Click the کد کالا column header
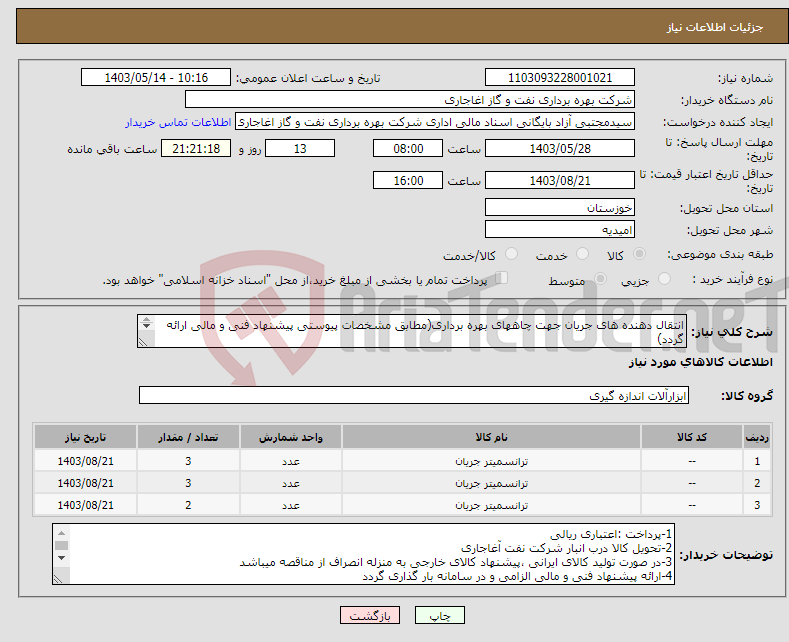 (x=692, y=437)
